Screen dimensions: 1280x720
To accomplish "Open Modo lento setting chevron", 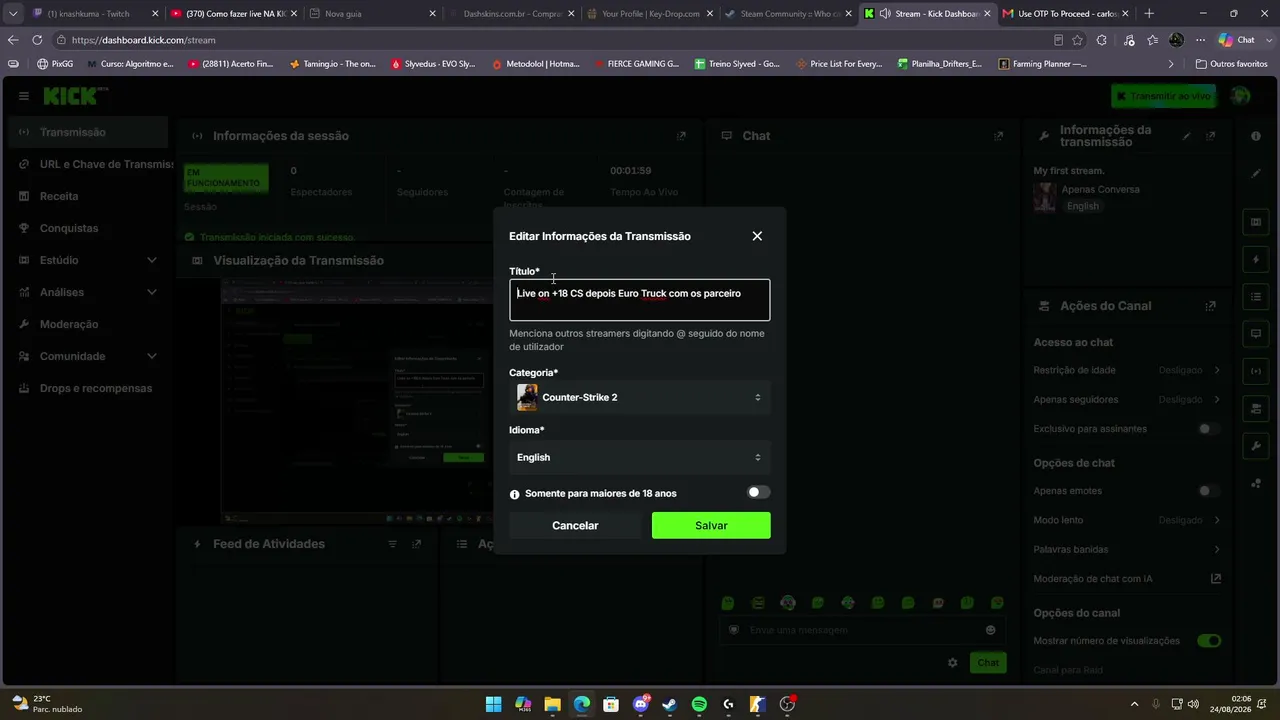I will click(x=1217, y=520).
